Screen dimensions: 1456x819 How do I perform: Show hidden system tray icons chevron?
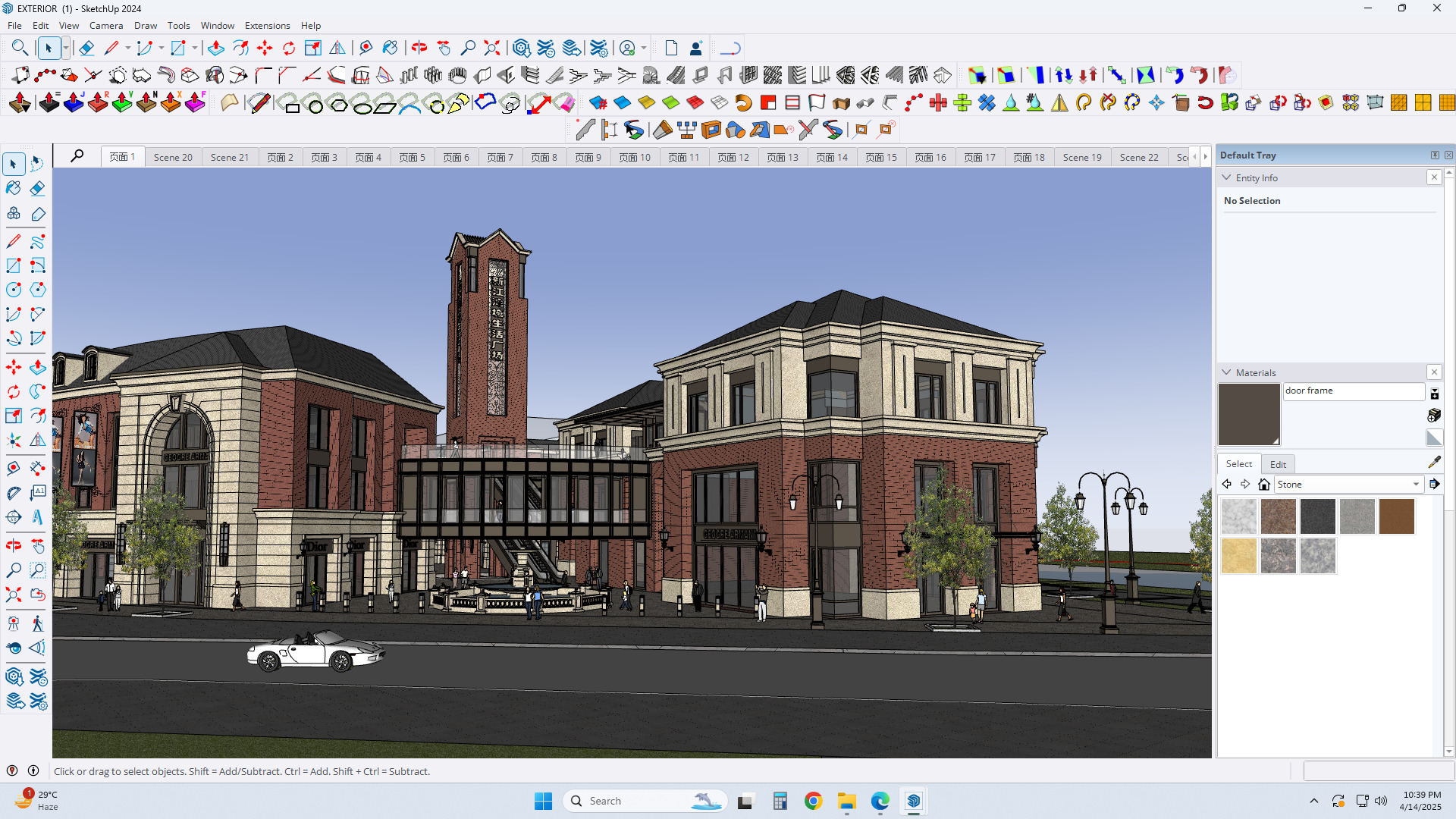pyautogui.click(x=1314, y=801)
